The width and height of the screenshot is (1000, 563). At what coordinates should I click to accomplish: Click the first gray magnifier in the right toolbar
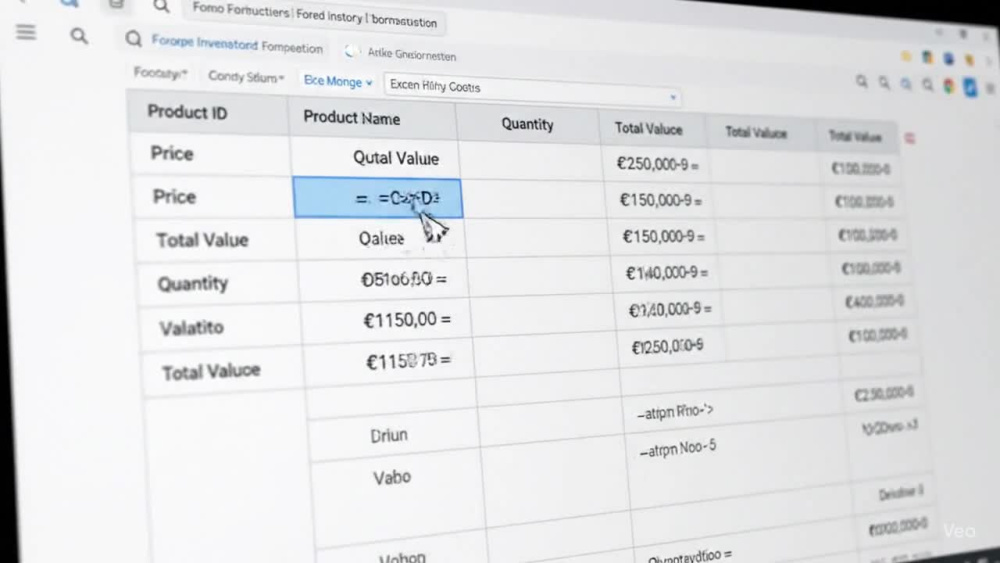(x=862, y=82)
